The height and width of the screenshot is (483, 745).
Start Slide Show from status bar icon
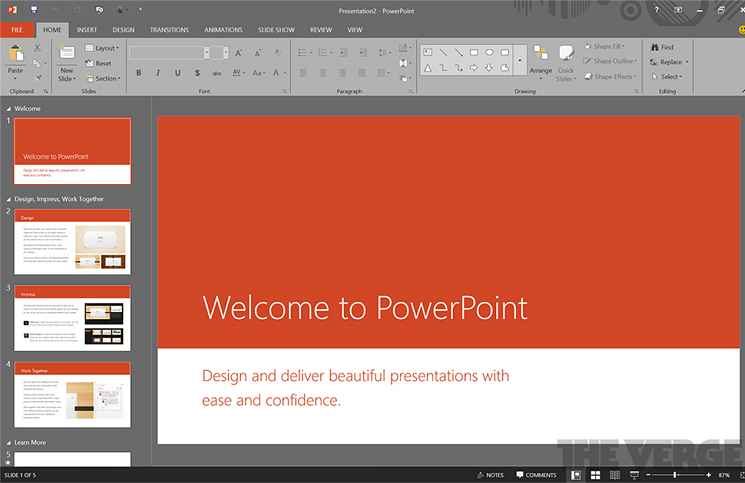coord(635,474)
